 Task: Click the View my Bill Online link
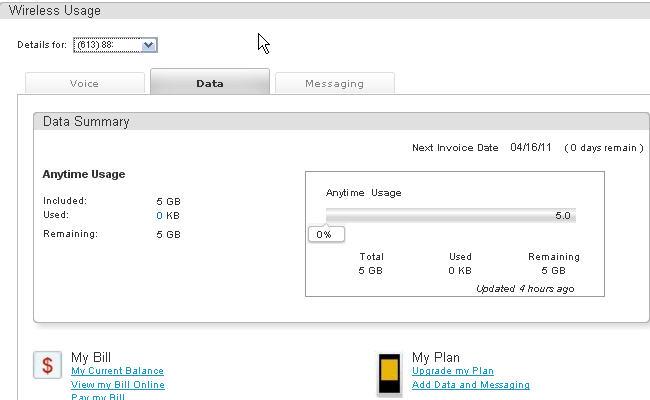[x=118, y=385]
